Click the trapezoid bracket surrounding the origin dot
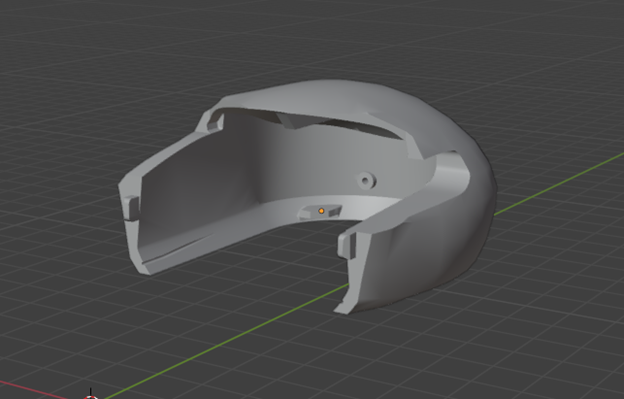Viewport: 624px width, 399px height. 320,212
